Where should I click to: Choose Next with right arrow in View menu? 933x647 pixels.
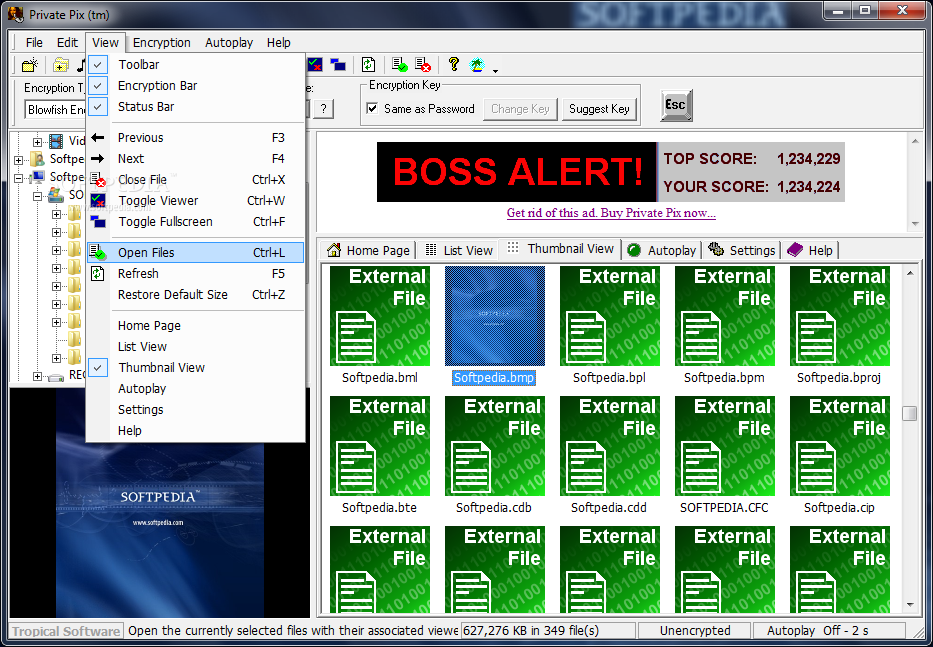pos(196,159)
